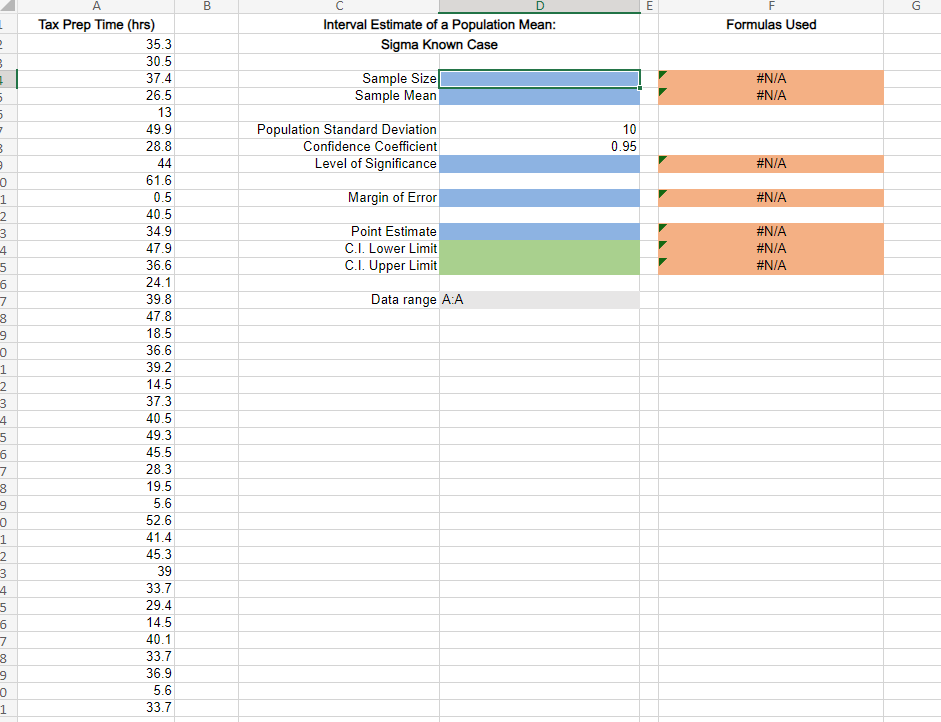Image resolution: width=941 pixels, height=722 pixels.
Task: Click the Tax Prep Time (hrs) header cell
Action: click(x=96, y=24)
